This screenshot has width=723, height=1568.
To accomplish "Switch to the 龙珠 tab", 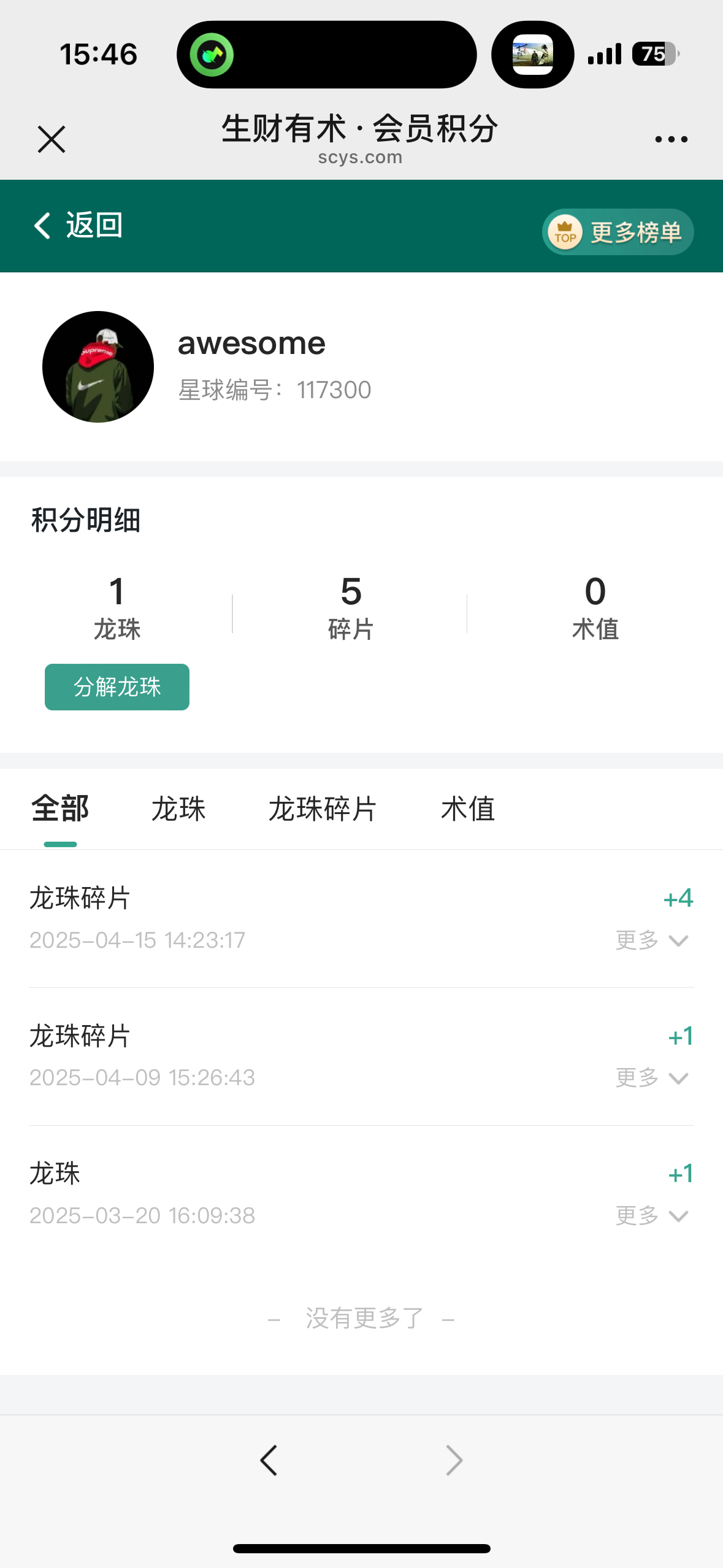I will tap(178, 809).
